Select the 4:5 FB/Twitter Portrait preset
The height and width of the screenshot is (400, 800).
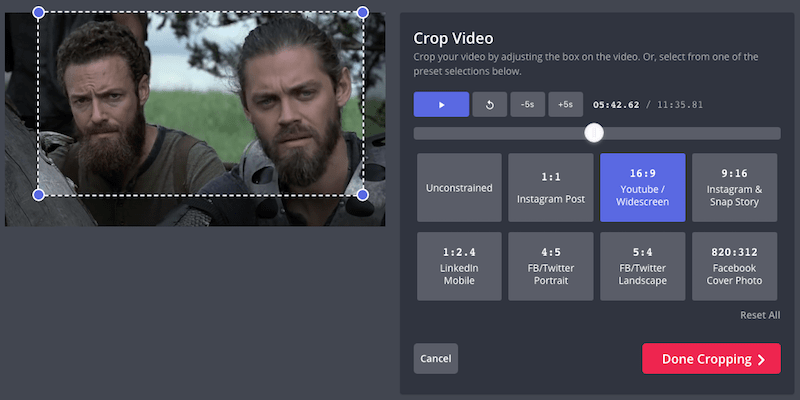coord(551,266)
